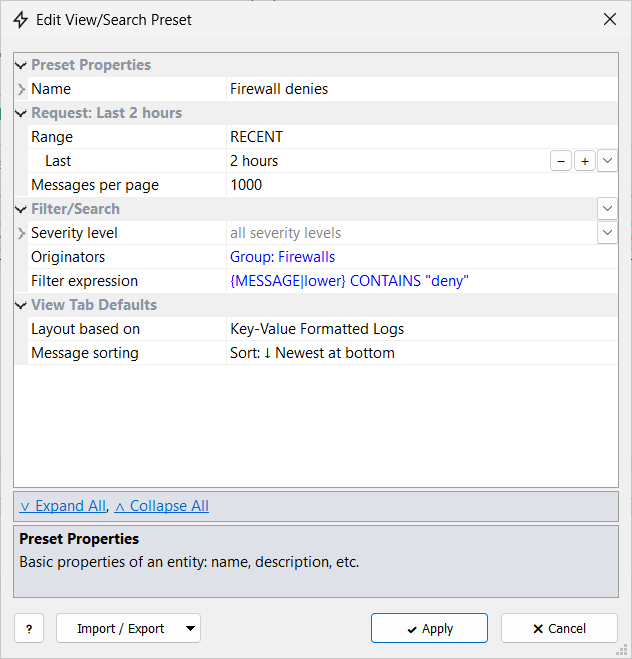The height and width of the screenshot is (659, 632).
Task: Click the Collapse All link
Action: pyautogui.click(x=162, y=506)
